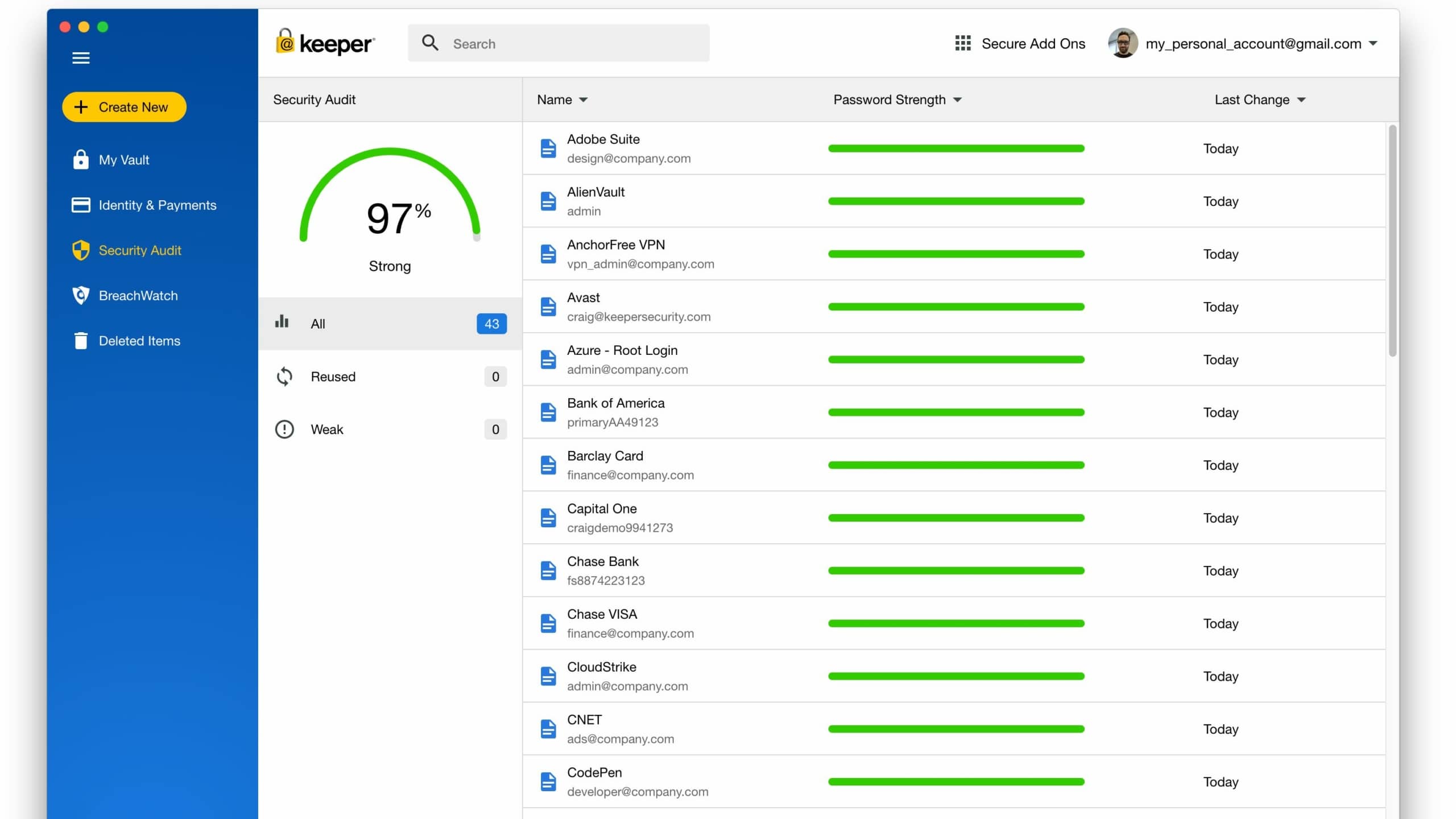This screenshot has height=819, width=1456.
Task: Click the Keeper logo
Action: 325,43
